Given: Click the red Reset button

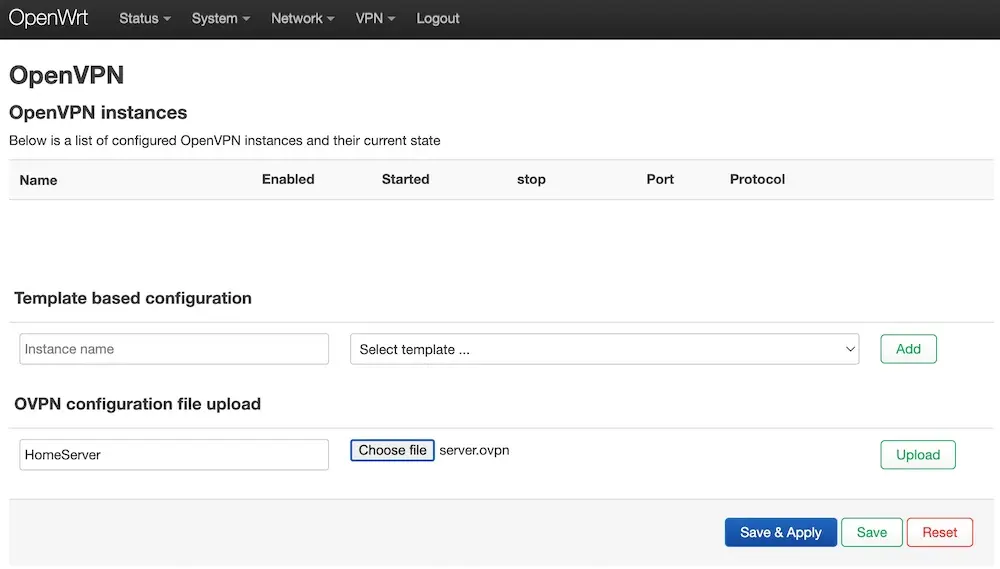Looking at the screenshot, I should 939,532.
